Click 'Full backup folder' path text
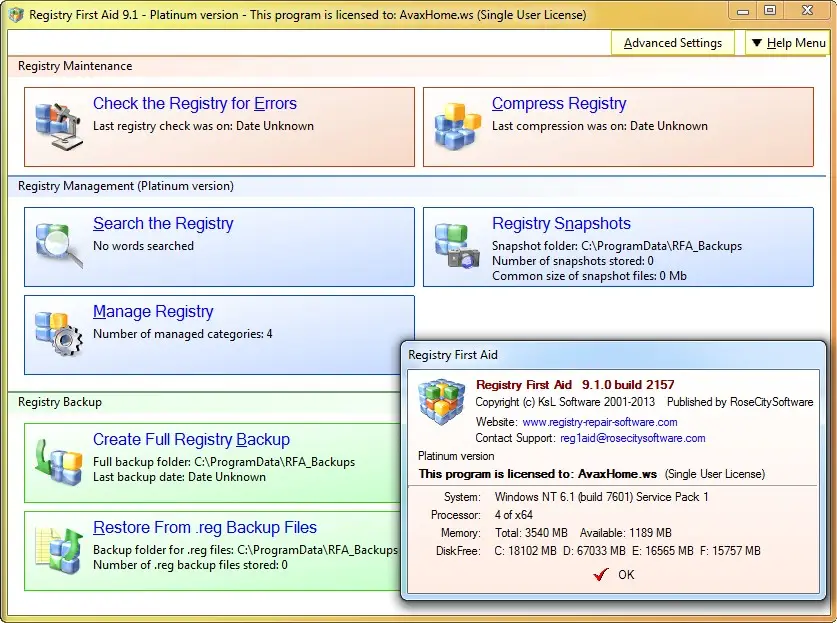 click(224, 462)
